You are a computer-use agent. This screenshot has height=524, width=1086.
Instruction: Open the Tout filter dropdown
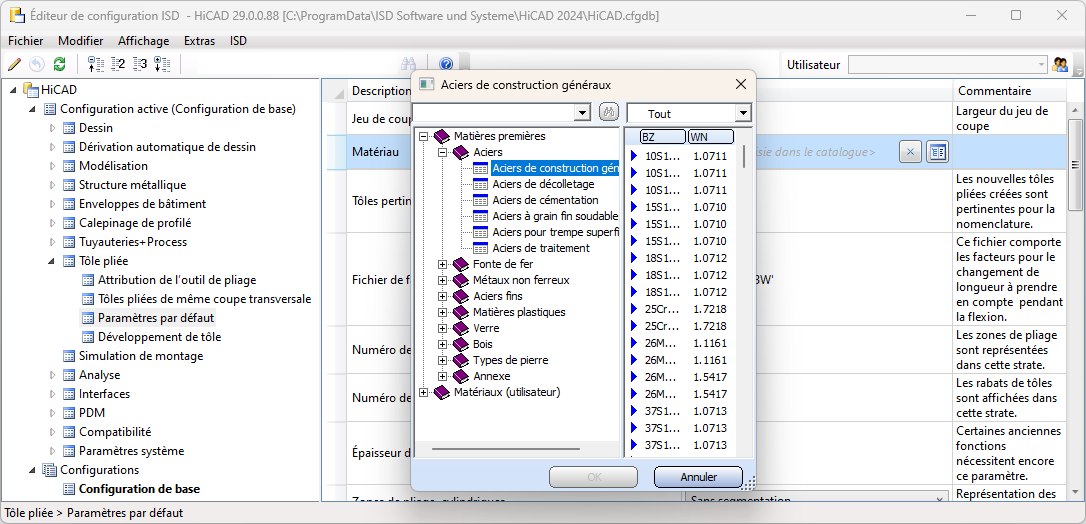point(743,114)
